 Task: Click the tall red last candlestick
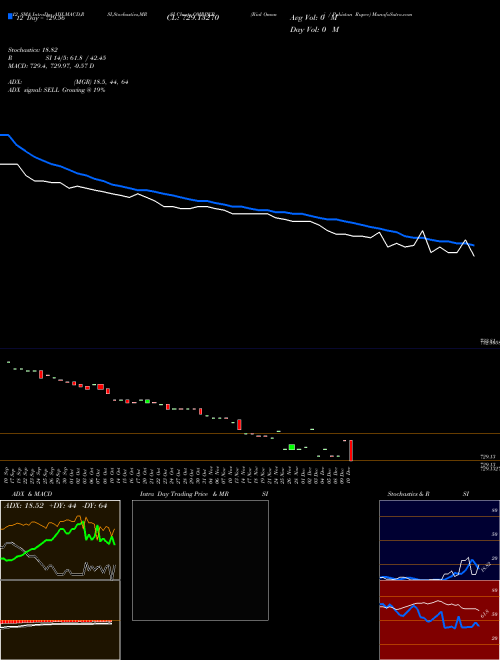pos(351,450)
